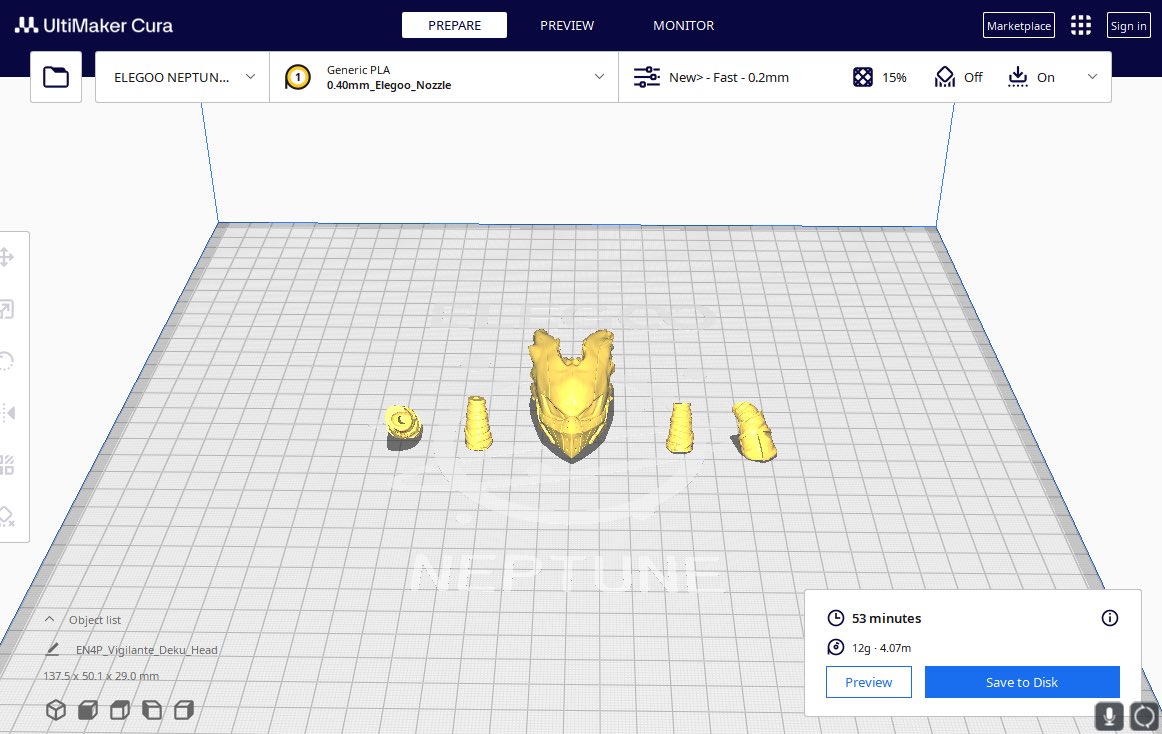Switch to 3D perspective view cube icon
The image size is (1162, 734).
(56, 710)
